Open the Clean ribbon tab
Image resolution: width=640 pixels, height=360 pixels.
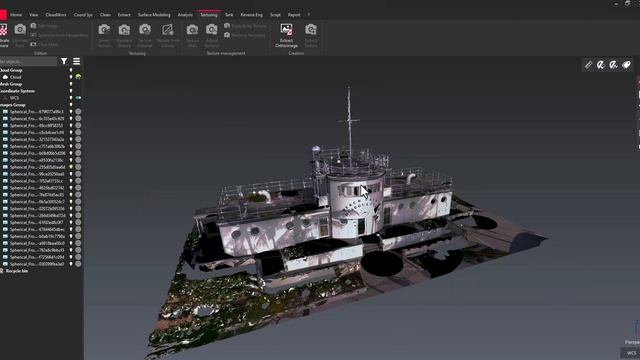pyautogui.click(x=105, y=15)
